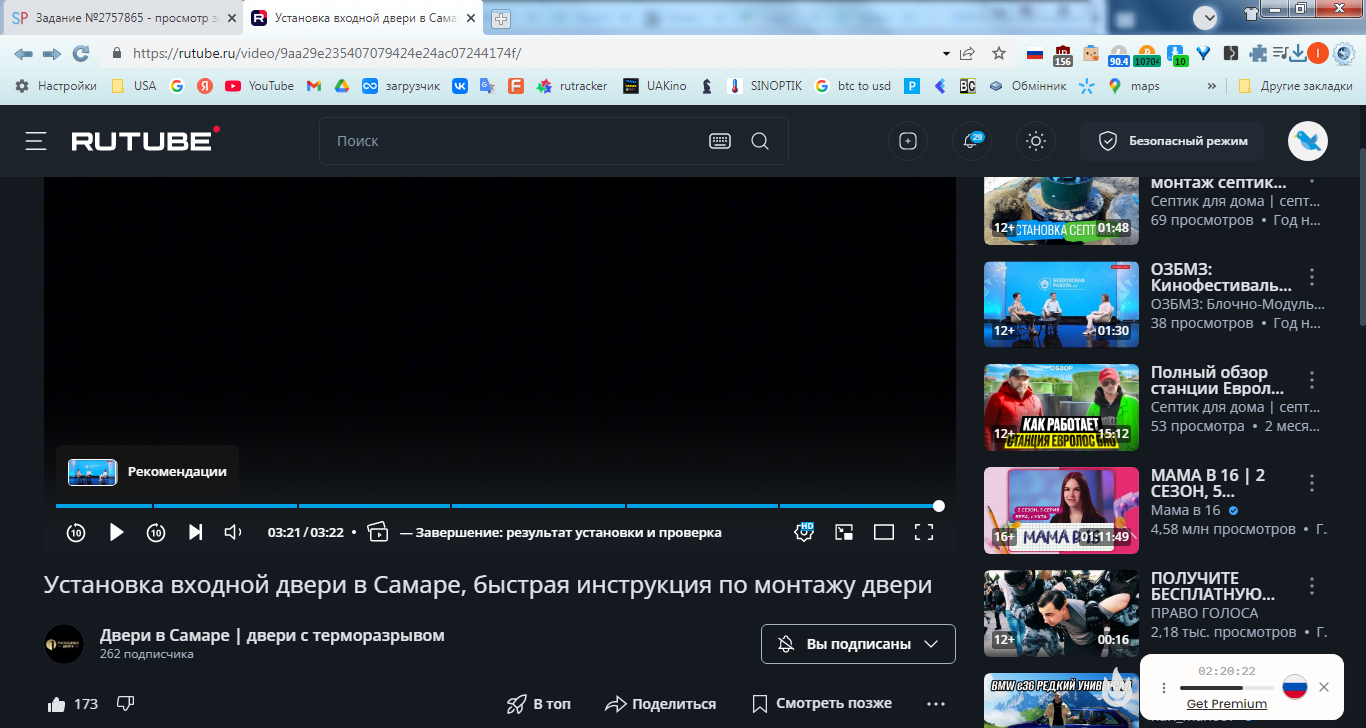Rewind video by 10 seconds

[x=76, y=533]
